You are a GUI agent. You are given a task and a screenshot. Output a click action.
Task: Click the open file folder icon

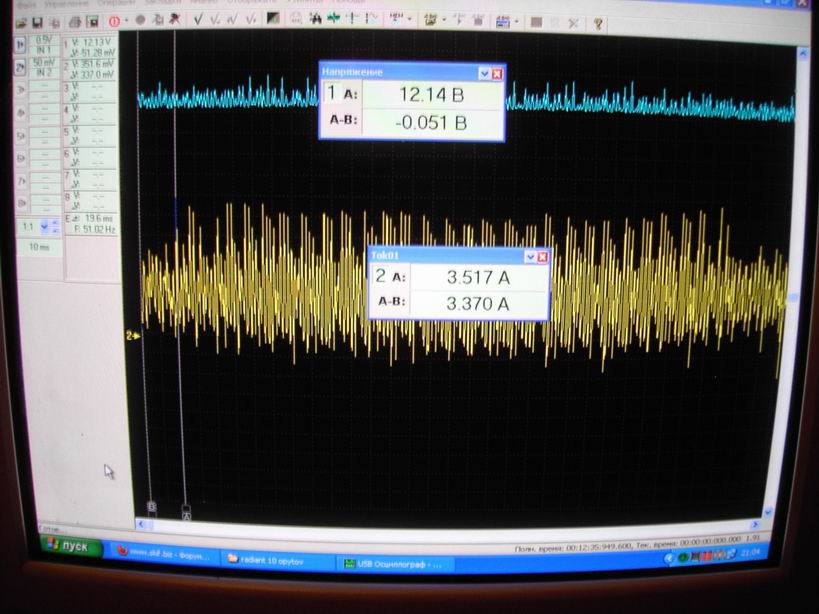pyautogui.click(x=20, y=21)
